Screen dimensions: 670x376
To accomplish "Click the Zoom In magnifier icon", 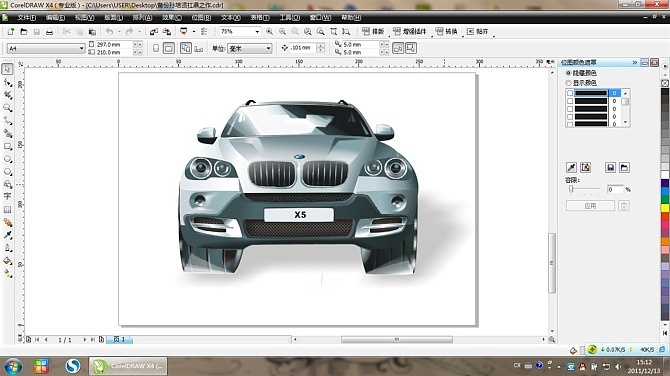I will pos(269,32).
